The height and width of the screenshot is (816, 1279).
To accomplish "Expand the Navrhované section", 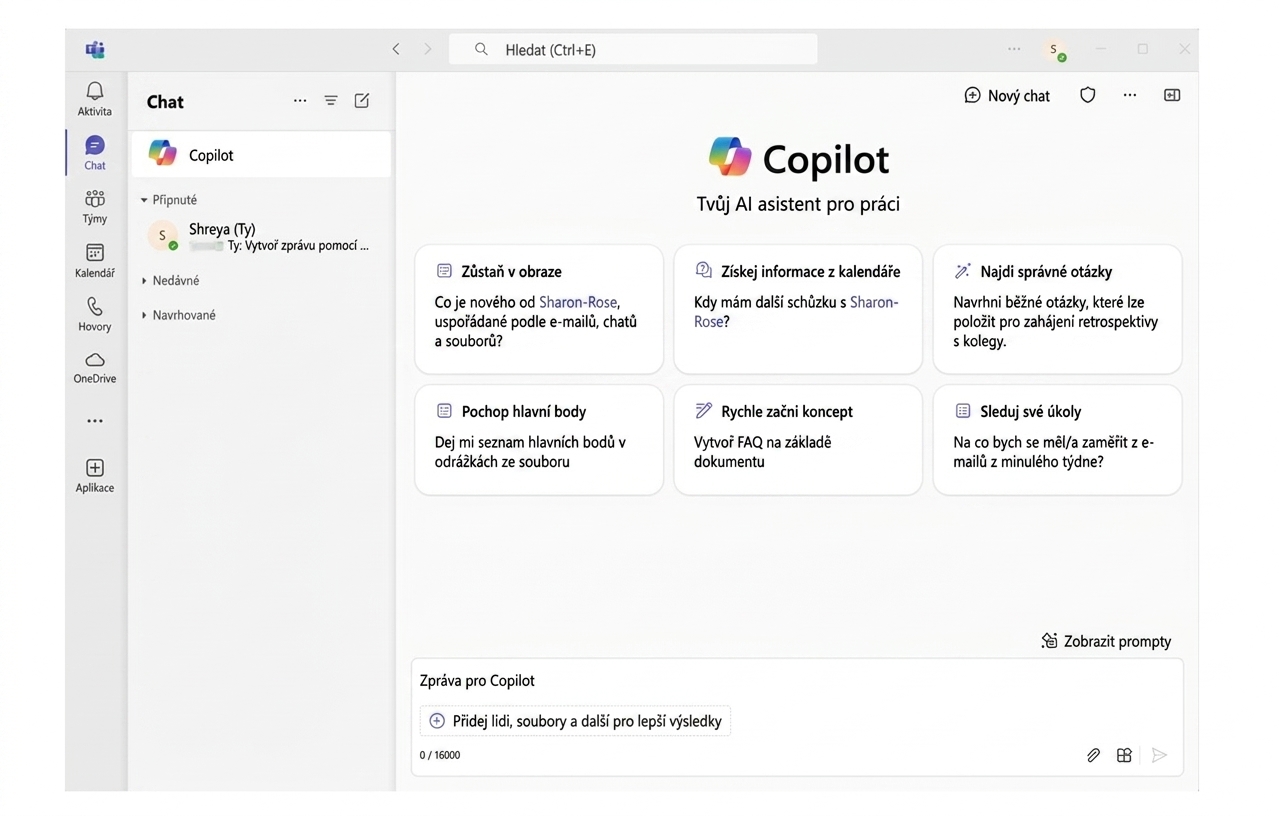I will [x=179, y=315].
